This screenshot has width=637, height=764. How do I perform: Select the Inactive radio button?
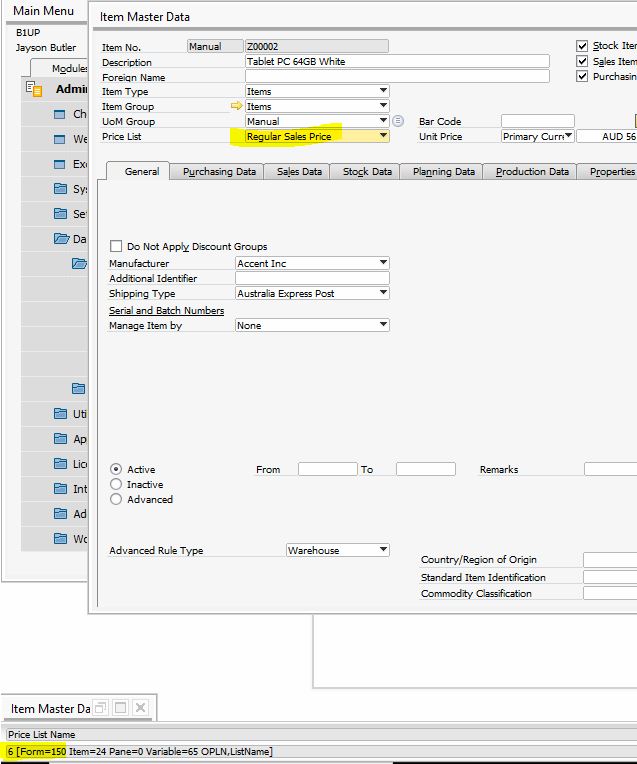point(116,484)
